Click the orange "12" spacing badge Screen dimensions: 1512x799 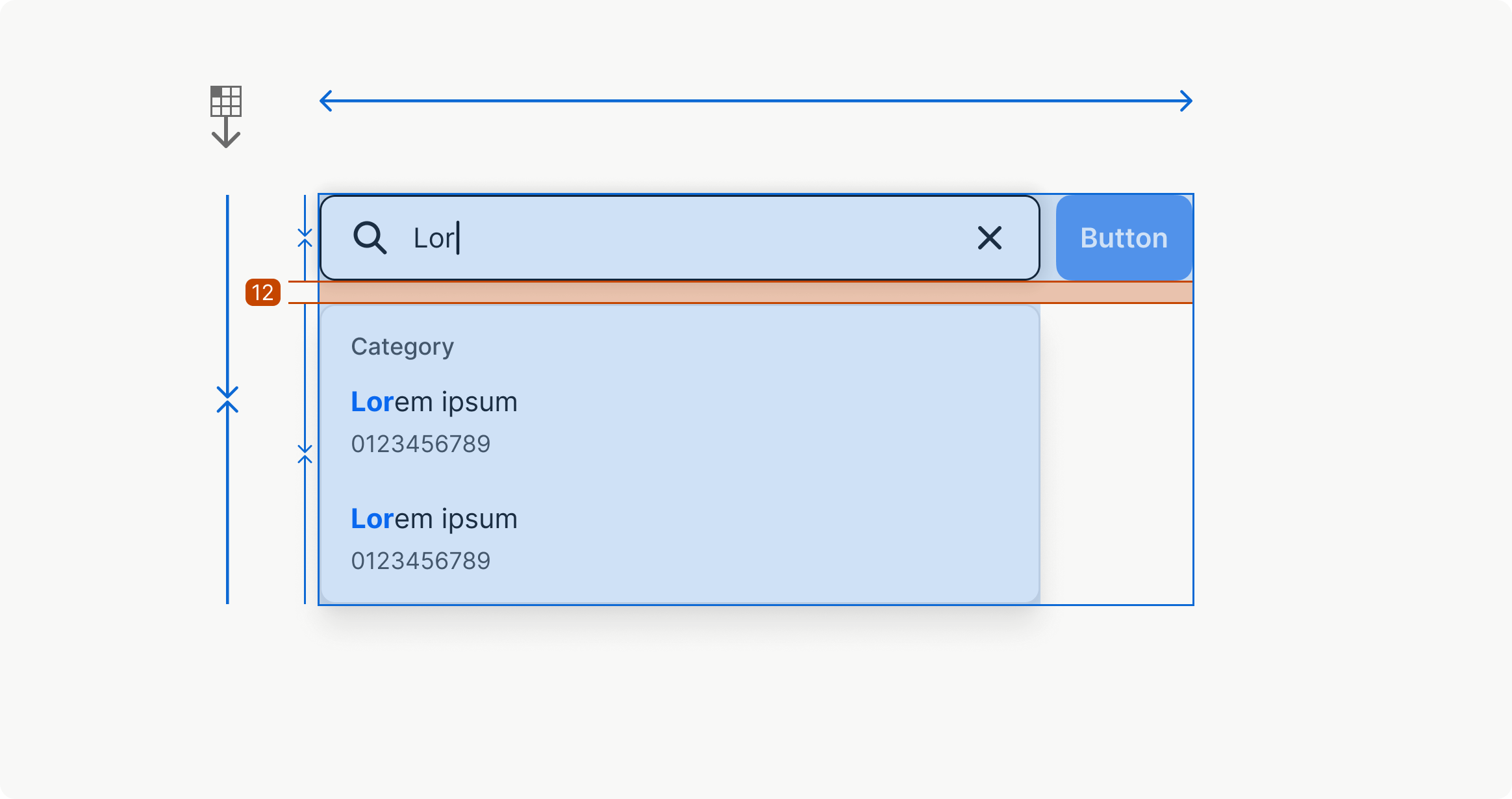click(262, 292)
